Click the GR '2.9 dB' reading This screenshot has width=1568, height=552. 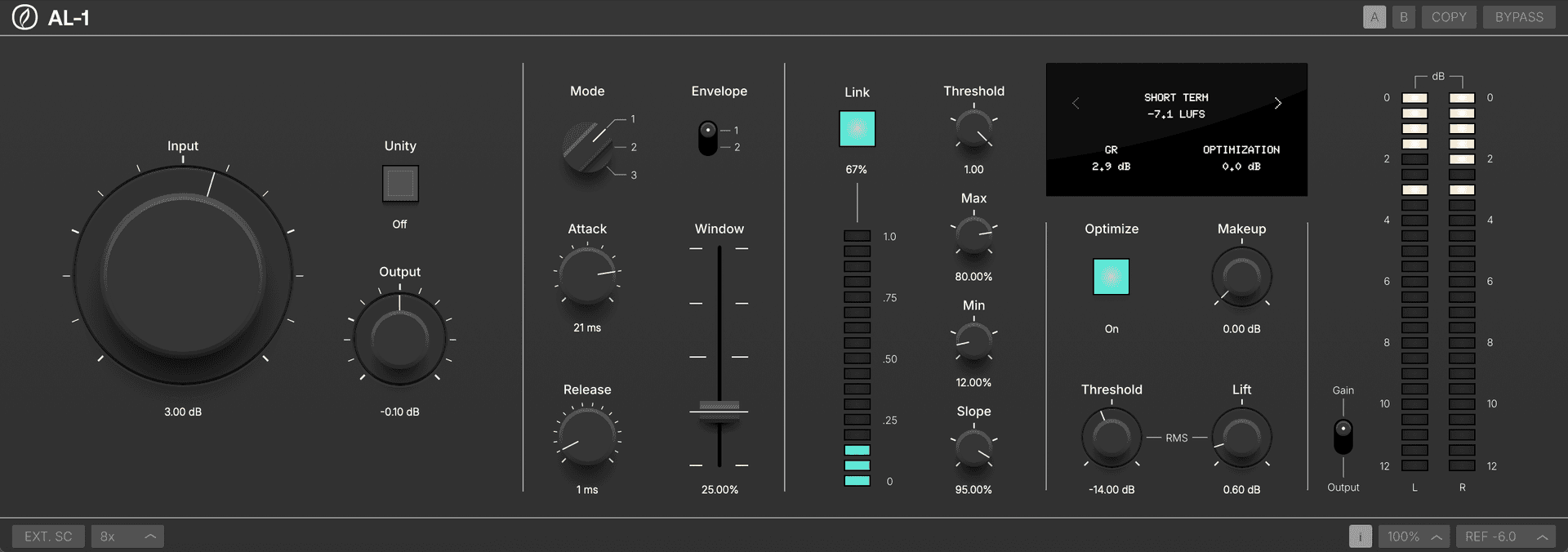pyautogui.click(x=1111, y=167)
